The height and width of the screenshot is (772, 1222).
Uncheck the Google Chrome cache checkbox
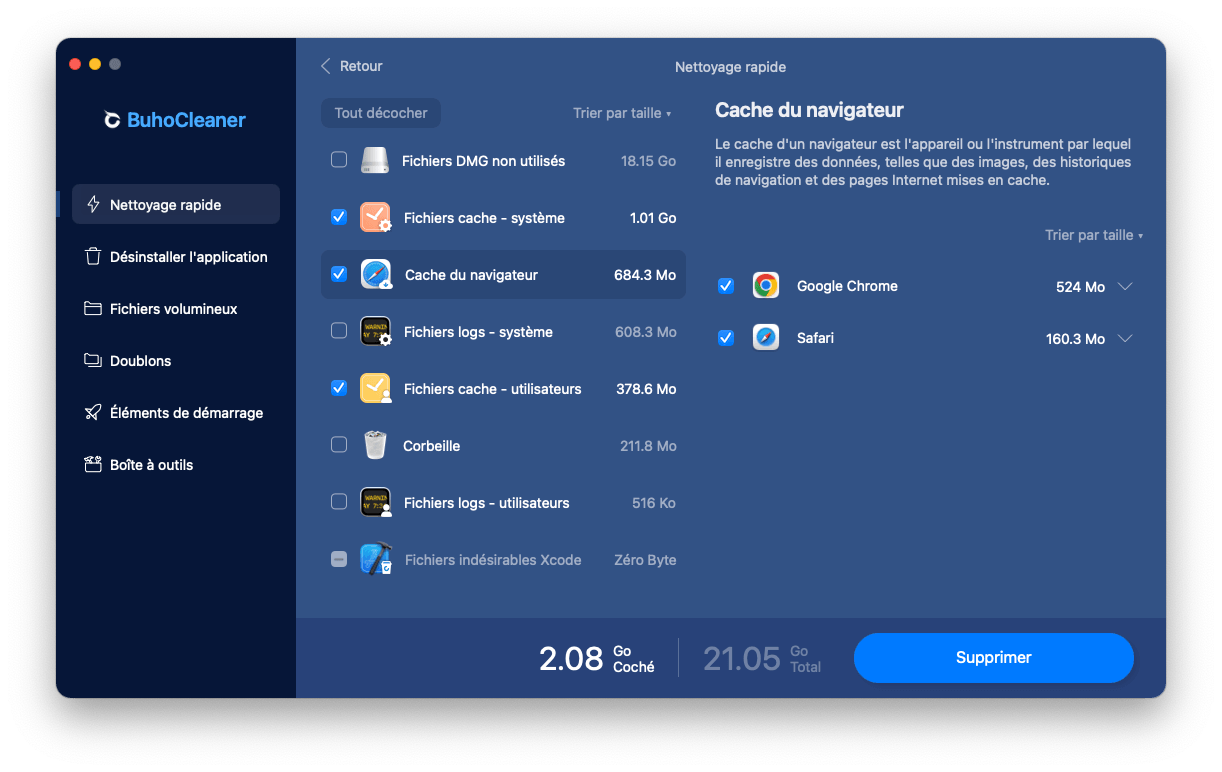726,286
